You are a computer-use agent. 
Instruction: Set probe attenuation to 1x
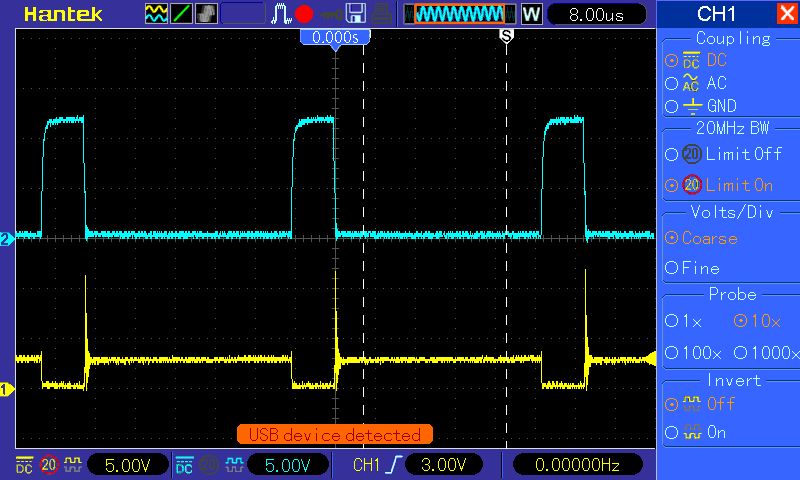(671, 321)
